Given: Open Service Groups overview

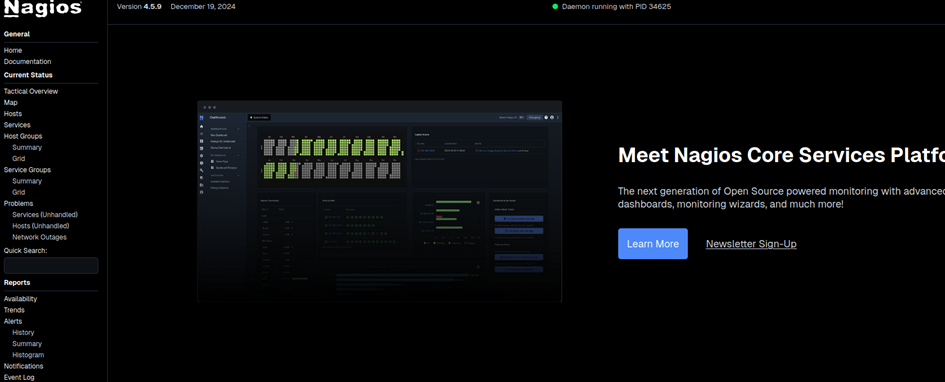Looking at the screenshot, I should (27, 170).
